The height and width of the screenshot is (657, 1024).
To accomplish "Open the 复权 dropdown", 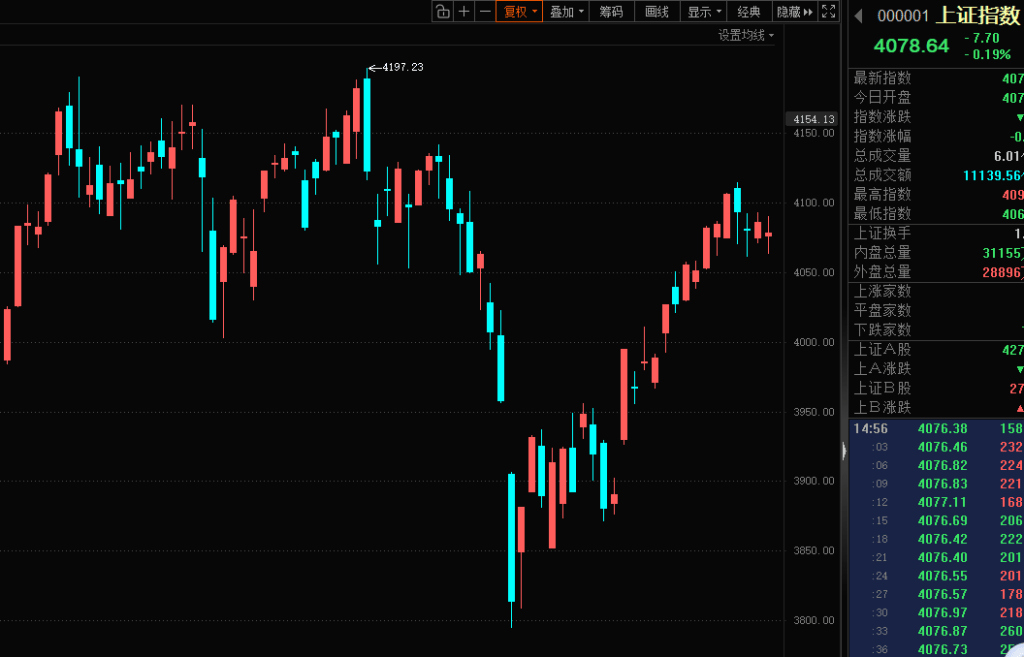I will [520, 12].
